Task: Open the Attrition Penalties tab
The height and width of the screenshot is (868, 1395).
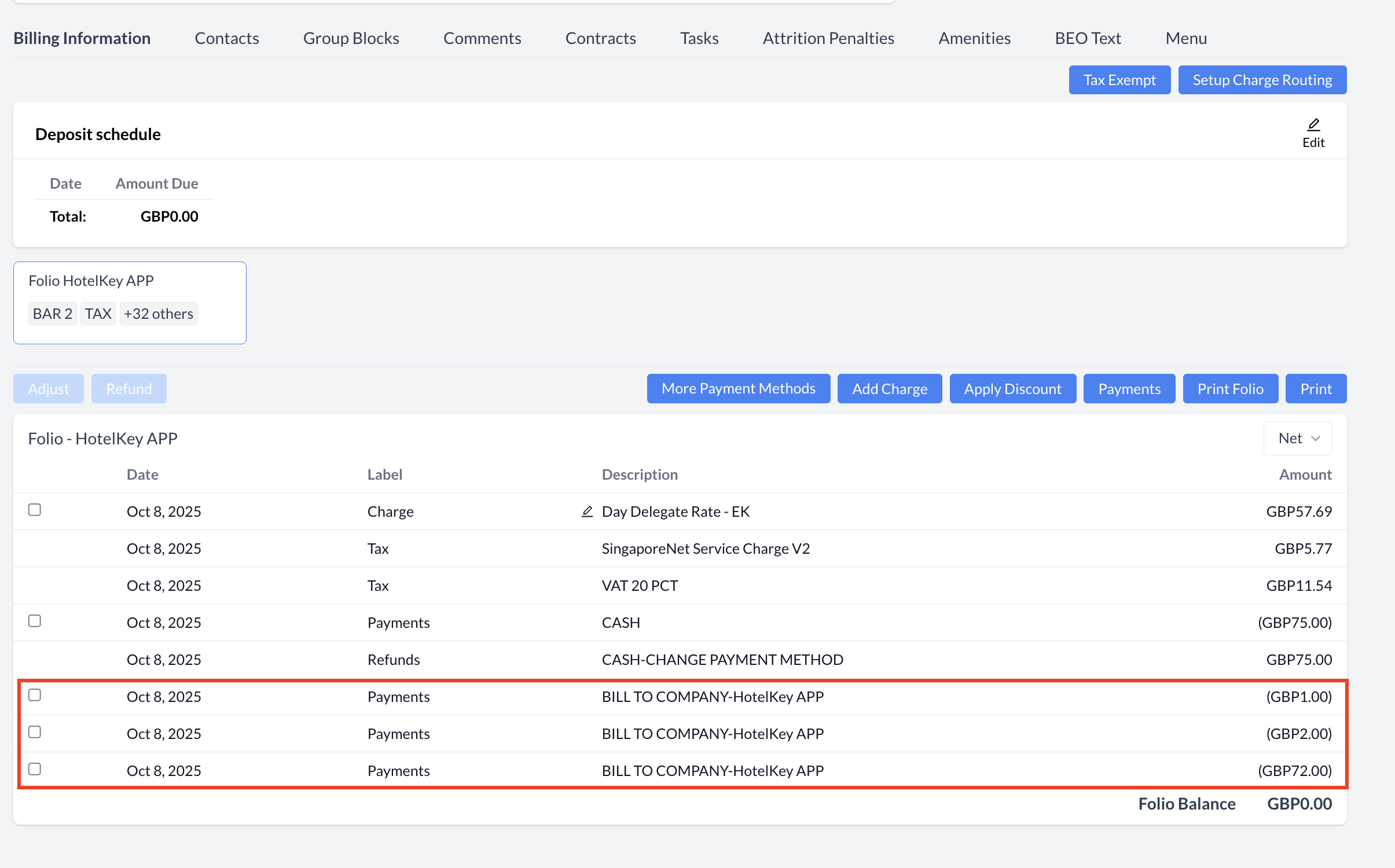Action: pos(828,38)
